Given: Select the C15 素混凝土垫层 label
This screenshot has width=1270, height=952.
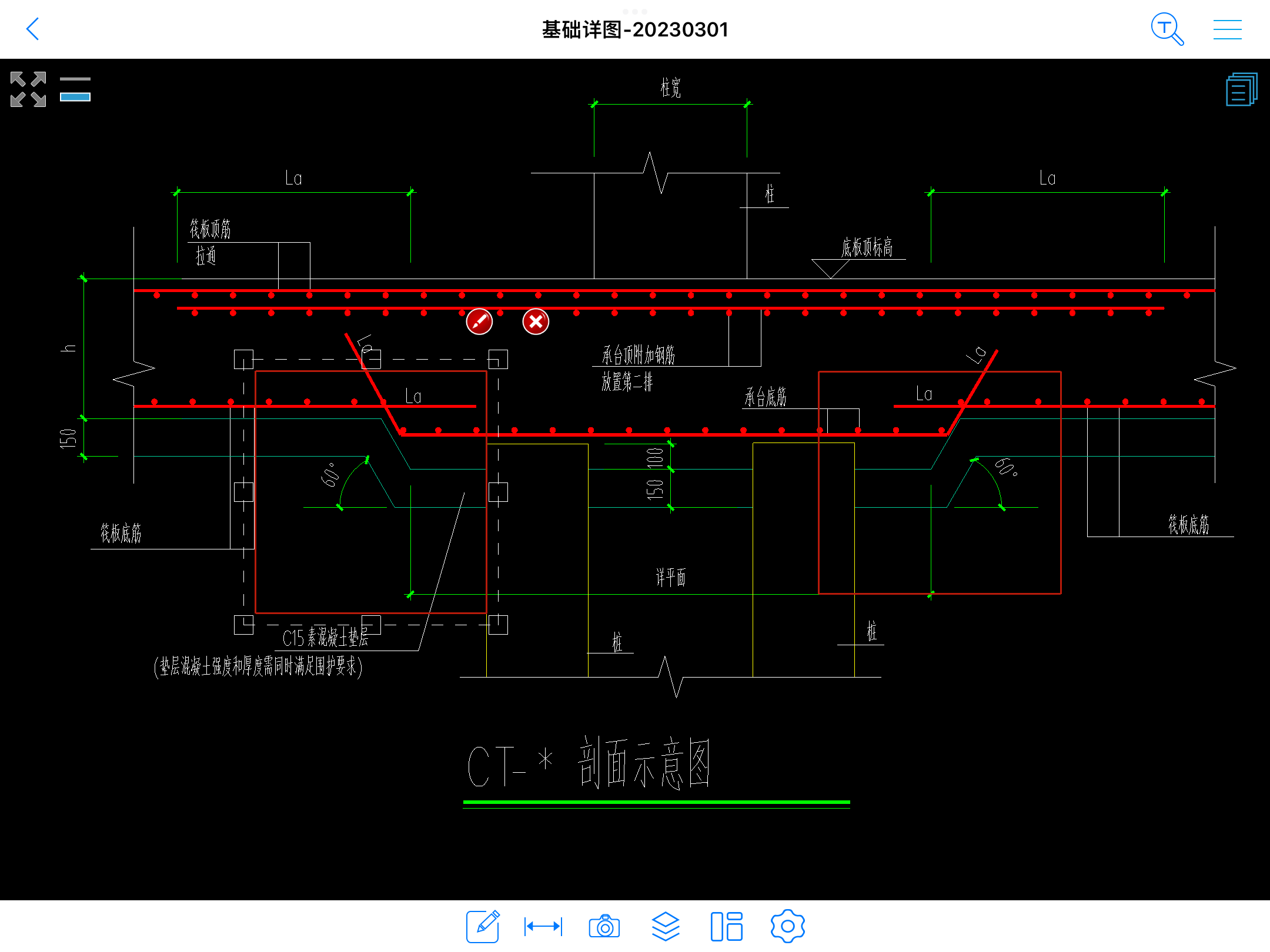Looking at the screenshot, I should pos(325,638).
